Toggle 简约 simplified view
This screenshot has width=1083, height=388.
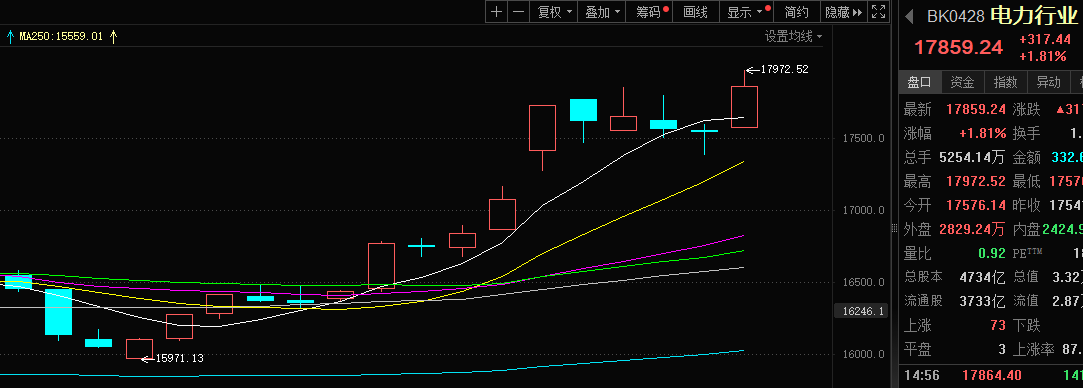click(796, 12)
